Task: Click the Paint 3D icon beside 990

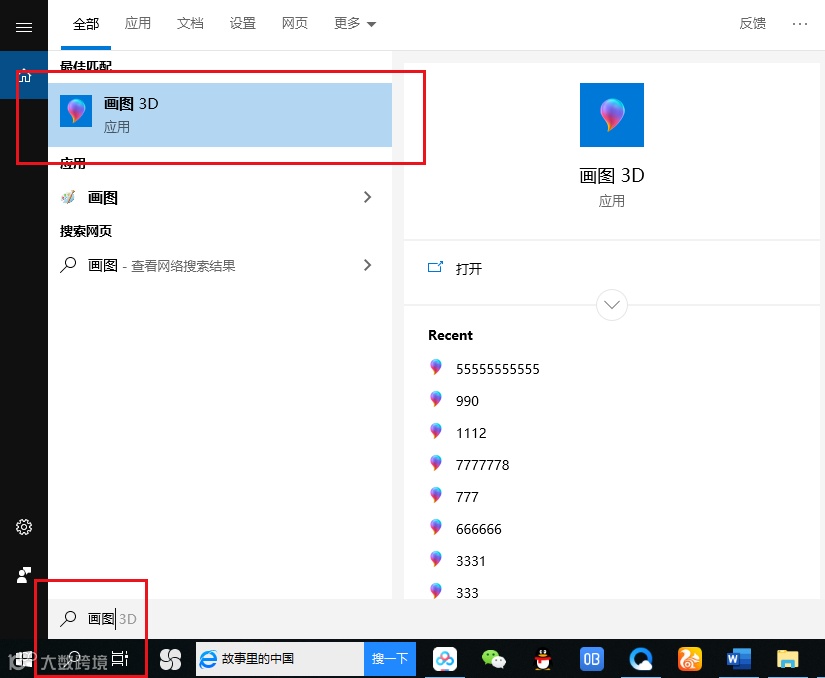Action: point(436,399)
